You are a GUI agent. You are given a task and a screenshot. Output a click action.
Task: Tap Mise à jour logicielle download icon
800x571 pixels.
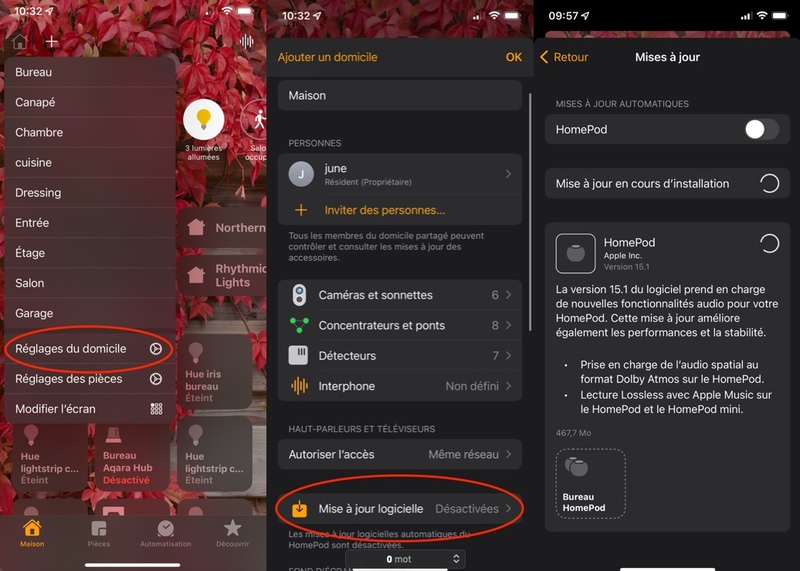coord(299,509)
